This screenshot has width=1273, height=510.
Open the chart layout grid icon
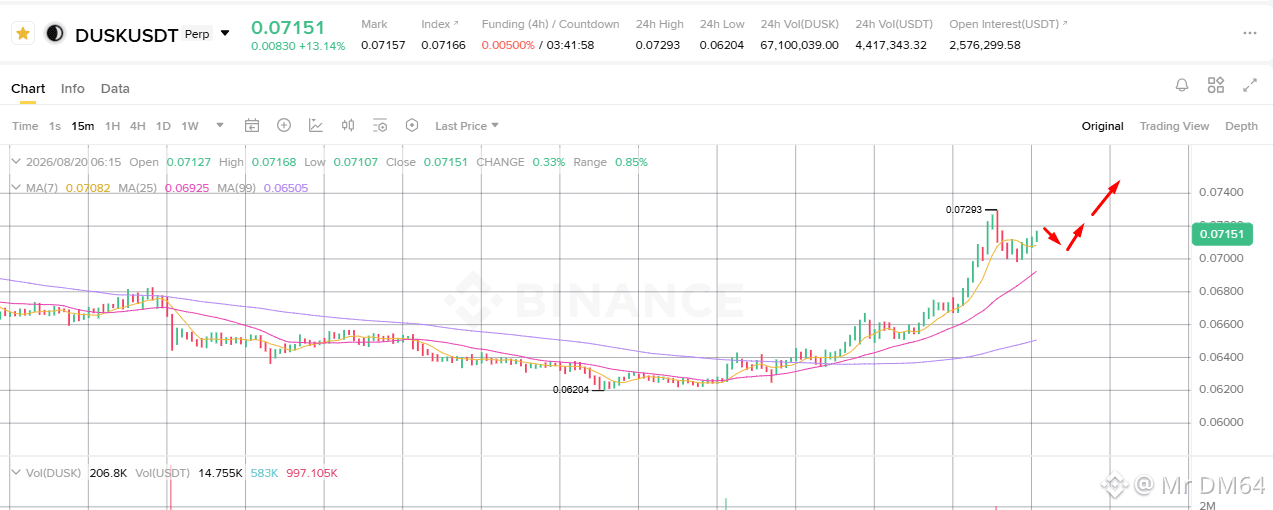pos(1216,85)
